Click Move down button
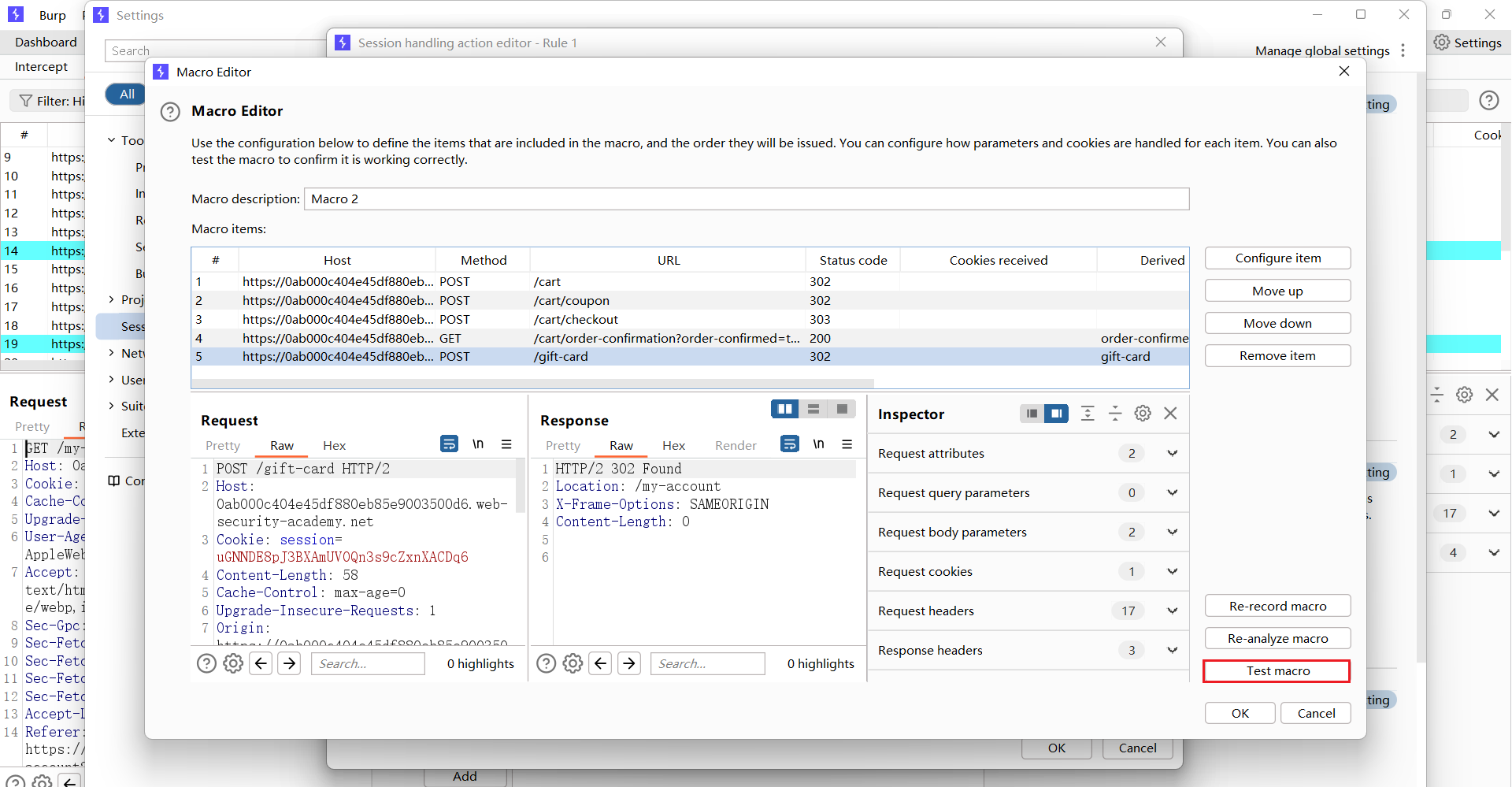 (x=1277, y=324)
